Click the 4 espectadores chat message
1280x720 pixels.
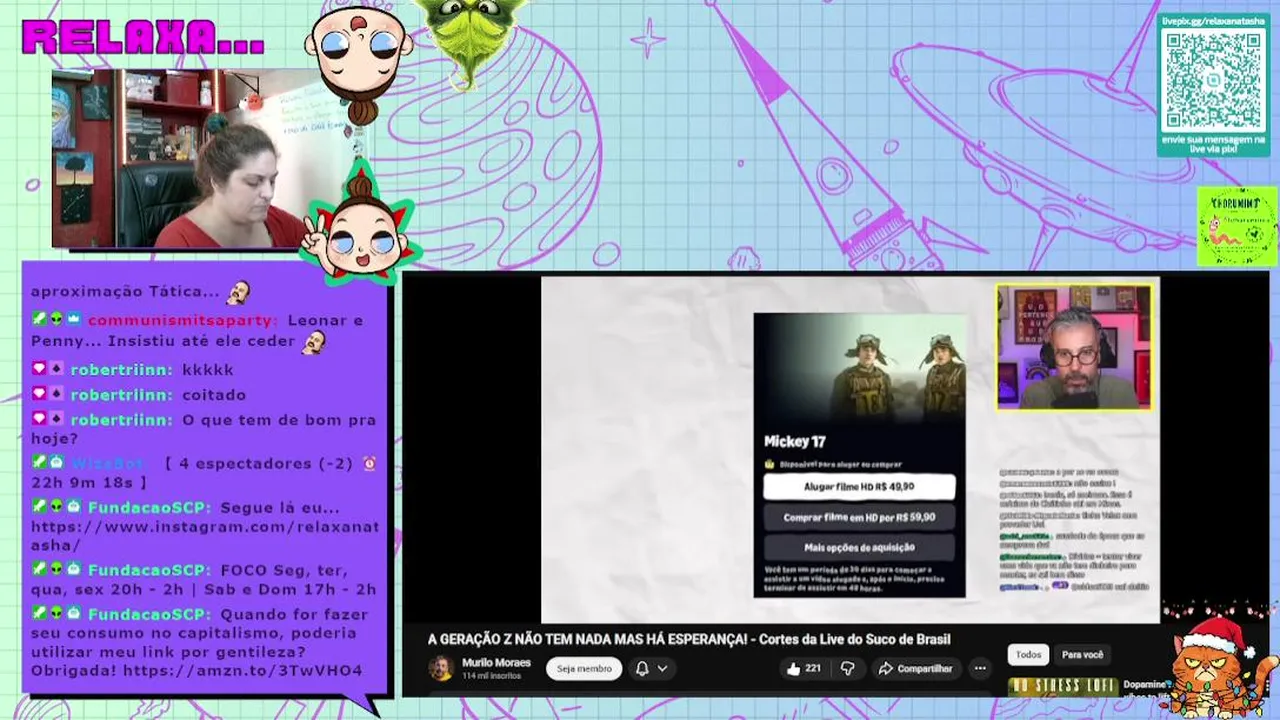tap(204, 472)
